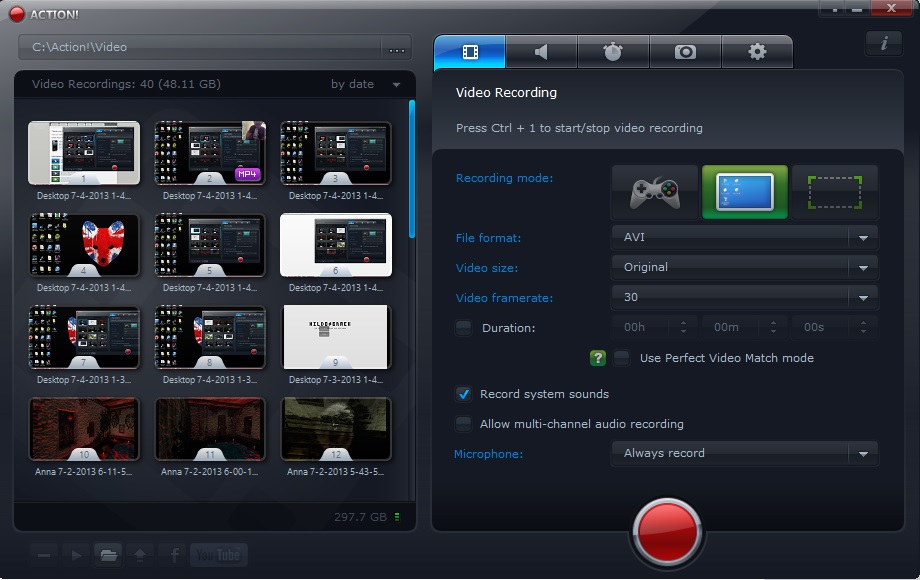
Task: Select recording thumbnail 2 with MP4 badge
Action: tap(210, 153)
